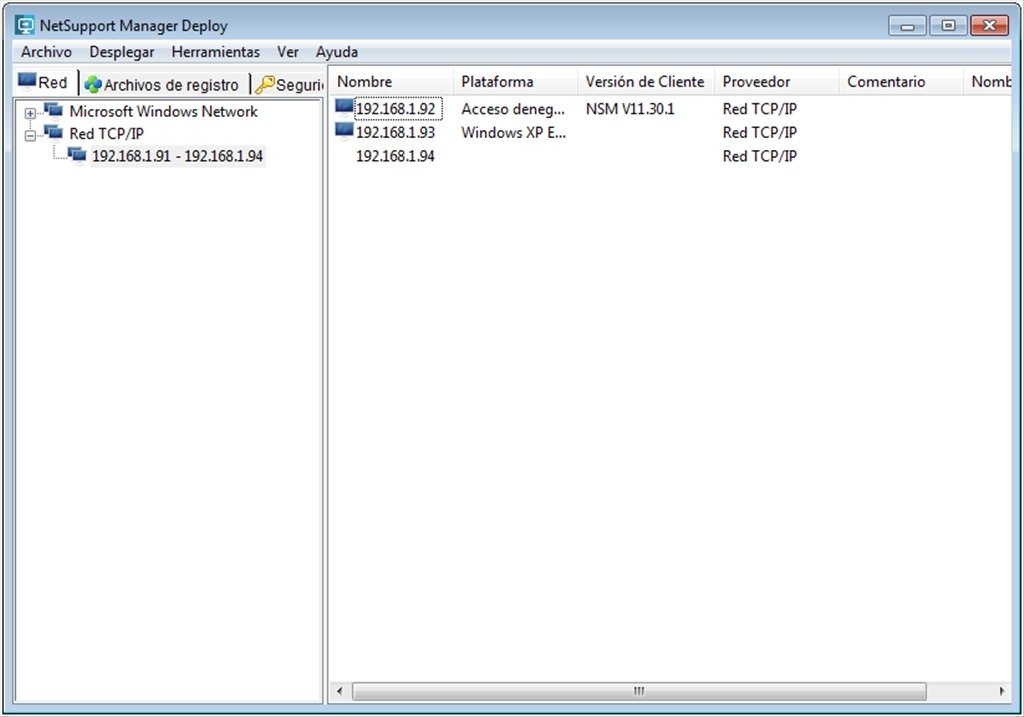This screenshot has height=717, width=1024.
Task: Sort the list by Plataforma column
Action: pyautogui.click(x=515, y=82)
